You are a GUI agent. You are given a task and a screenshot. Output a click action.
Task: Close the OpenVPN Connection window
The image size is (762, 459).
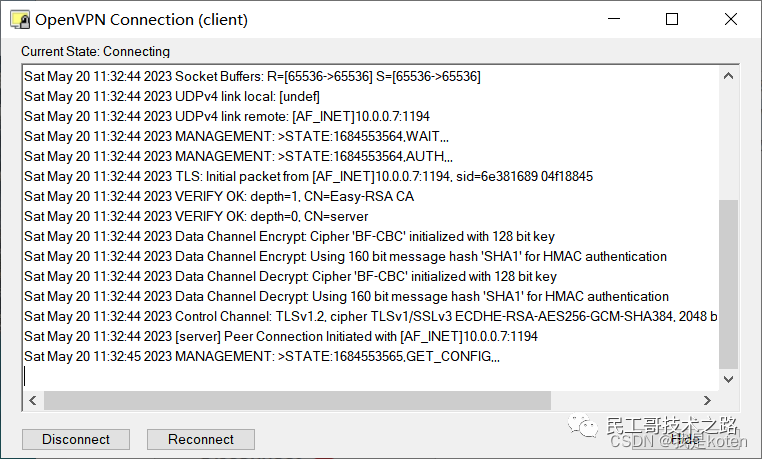(732, 19)
